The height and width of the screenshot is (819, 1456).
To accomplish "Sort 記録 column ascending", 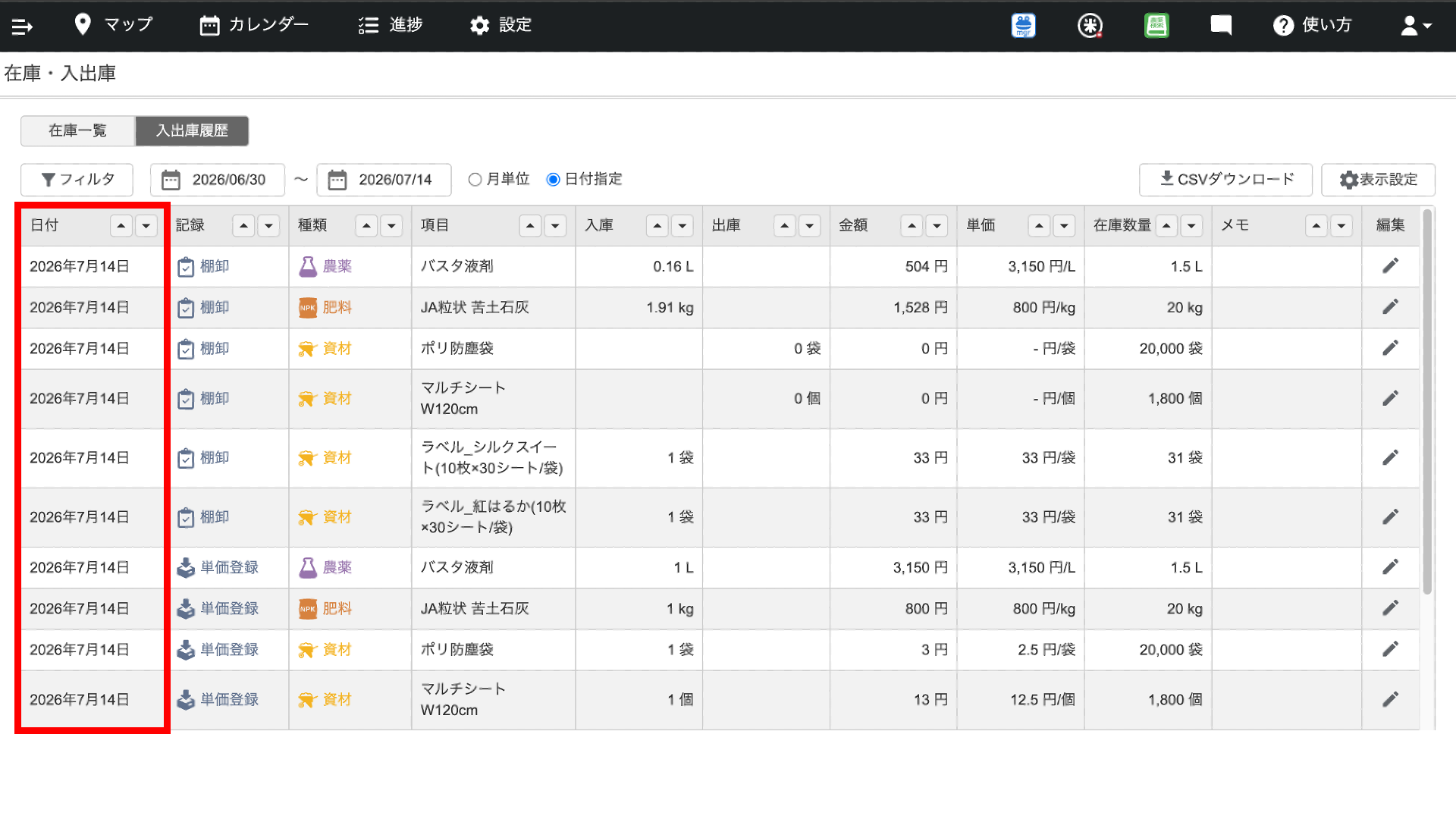I will (x=243, y=225).
